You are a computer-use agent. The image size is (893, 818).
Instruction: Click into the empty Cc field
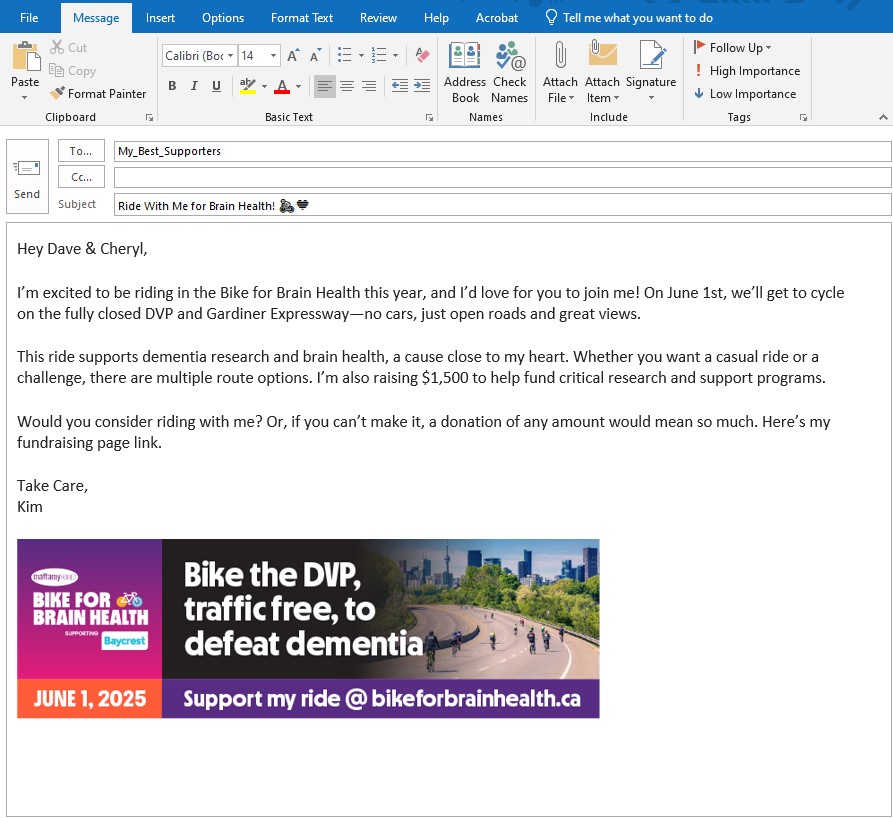click(502, 177)
